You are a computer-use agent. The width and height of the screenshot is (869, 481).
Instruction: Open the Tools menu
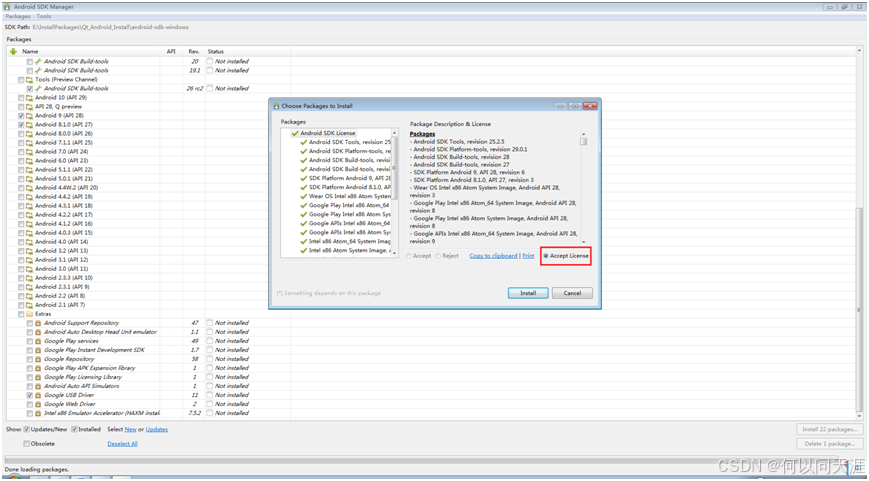click(x=44, y=17)
